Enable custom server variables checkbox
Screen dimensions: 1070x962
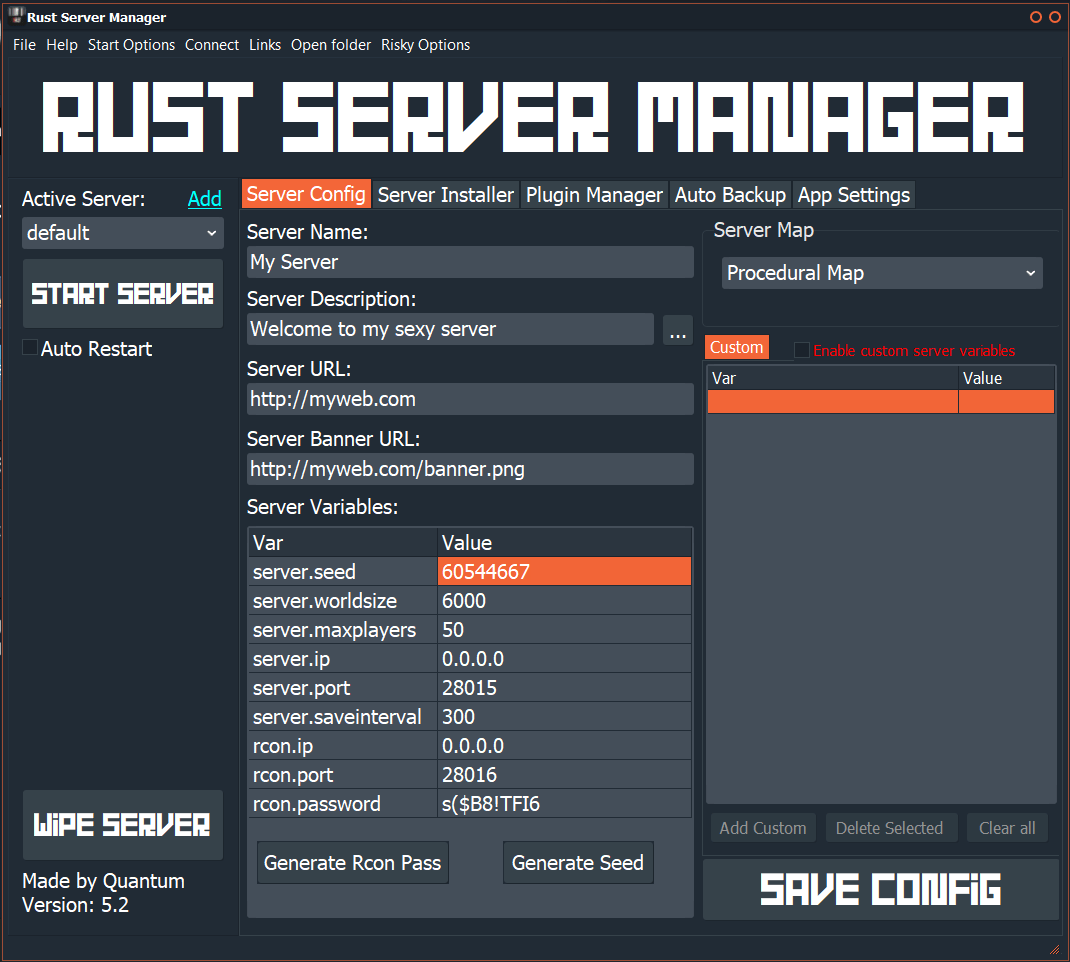pos(802,350)
